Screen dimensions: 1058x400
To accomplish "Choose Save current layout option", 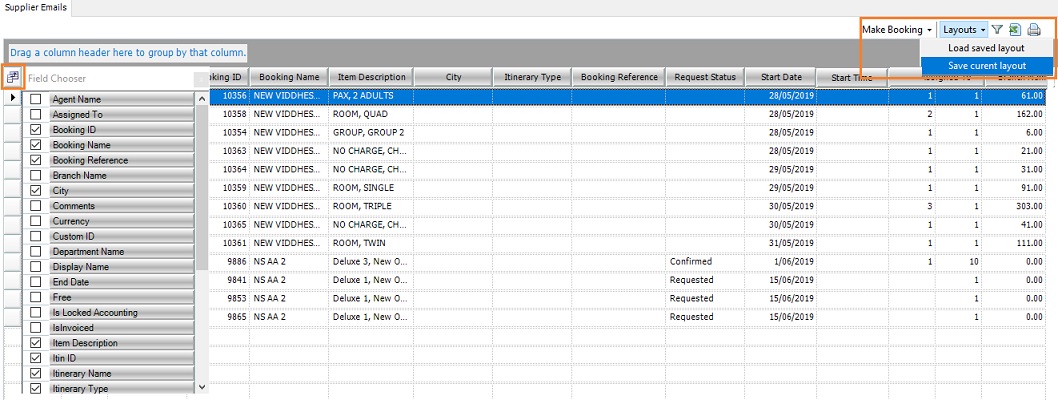I will point(986,65).
